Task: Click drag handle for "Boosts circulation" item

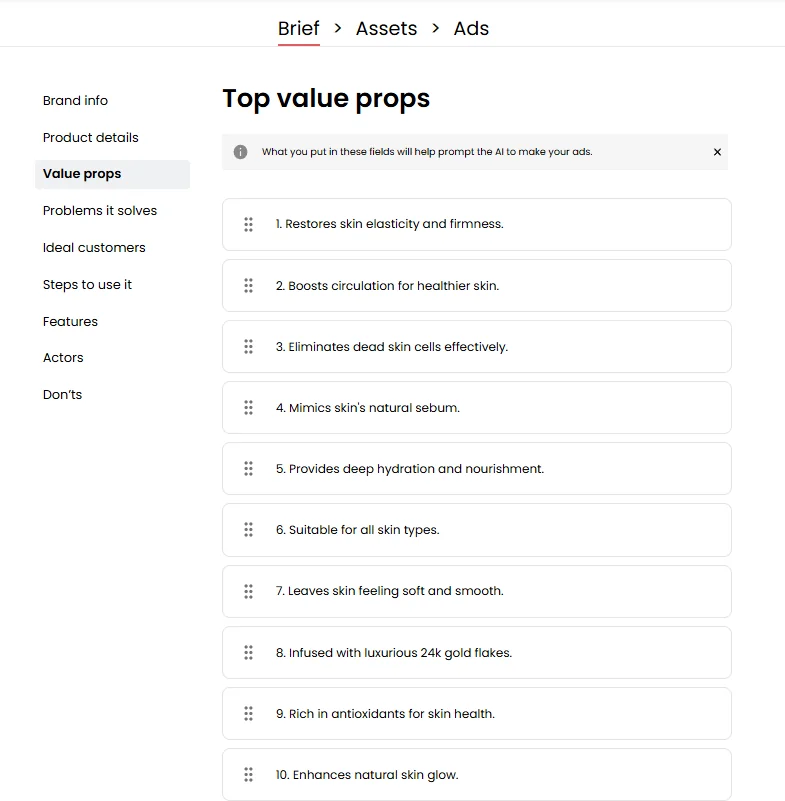Action: click(x=248, y=286)
